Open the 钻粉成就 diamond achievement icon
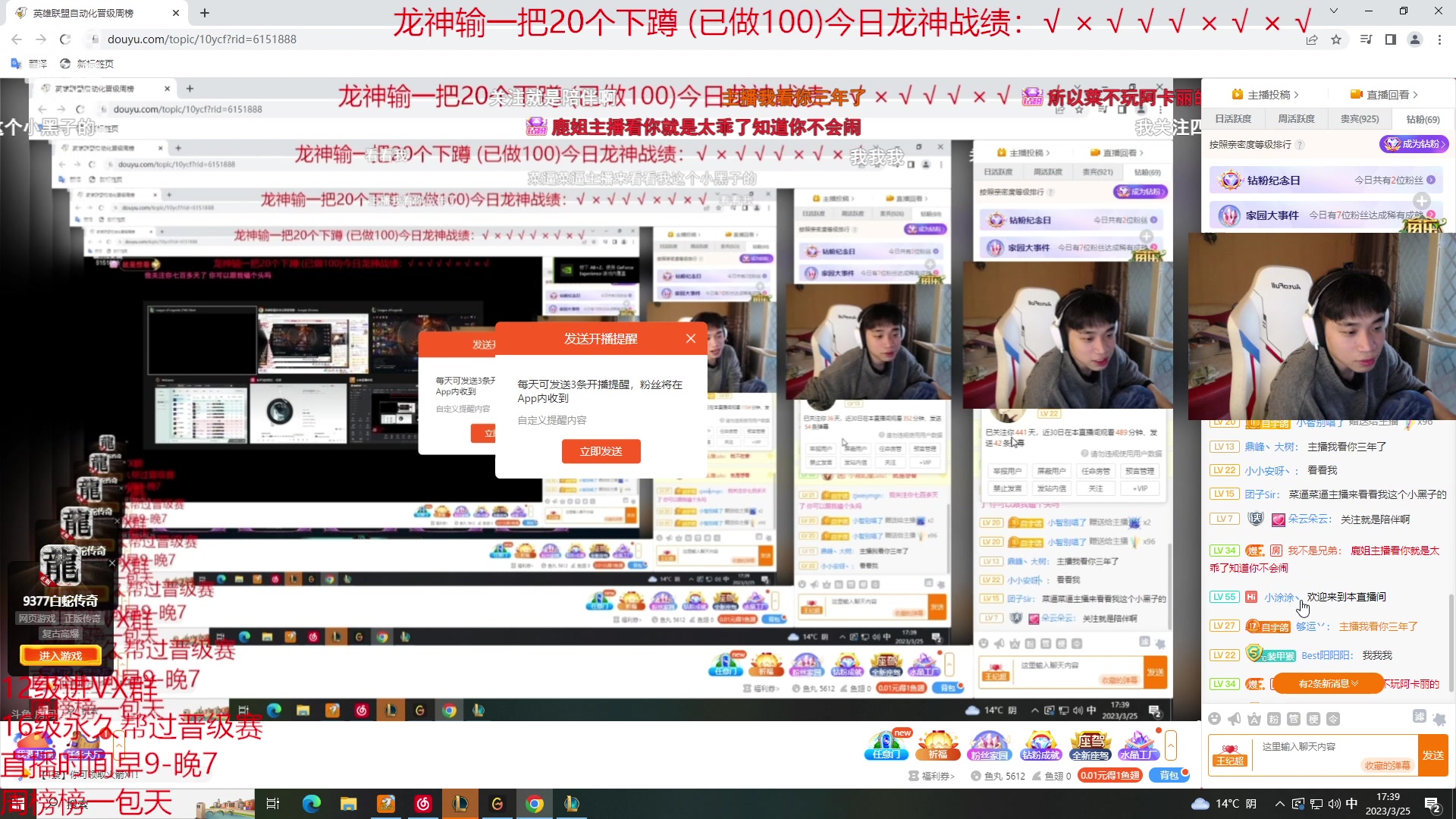The width and height of the screenshot is (1456, 819). 1040,745
